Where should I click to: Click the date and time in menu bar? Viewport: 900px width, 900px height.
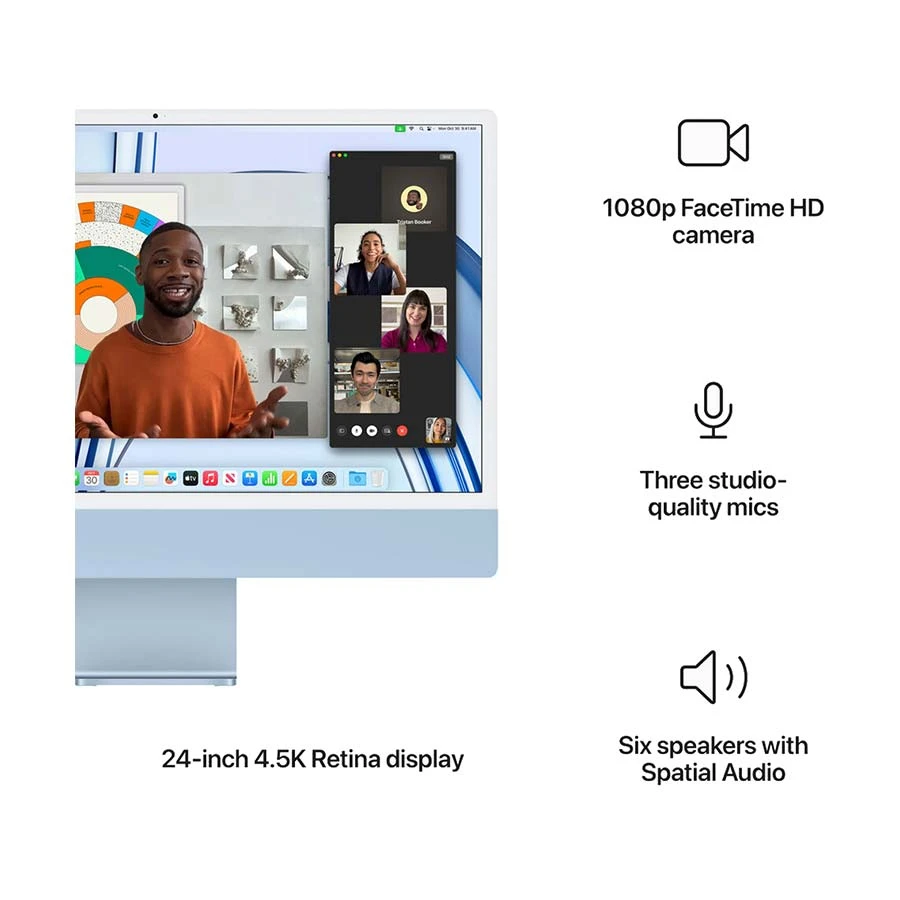tap(457, 129)
